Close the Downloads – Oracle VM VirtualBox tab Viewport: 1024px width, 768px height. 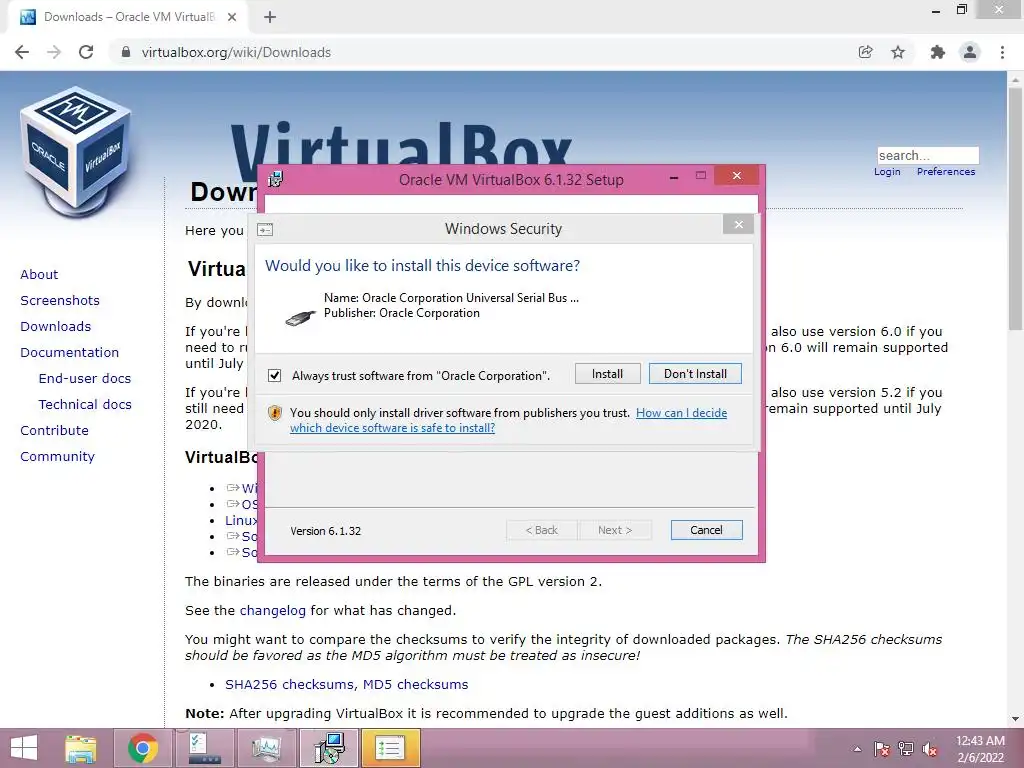click(x=232, y=17)
